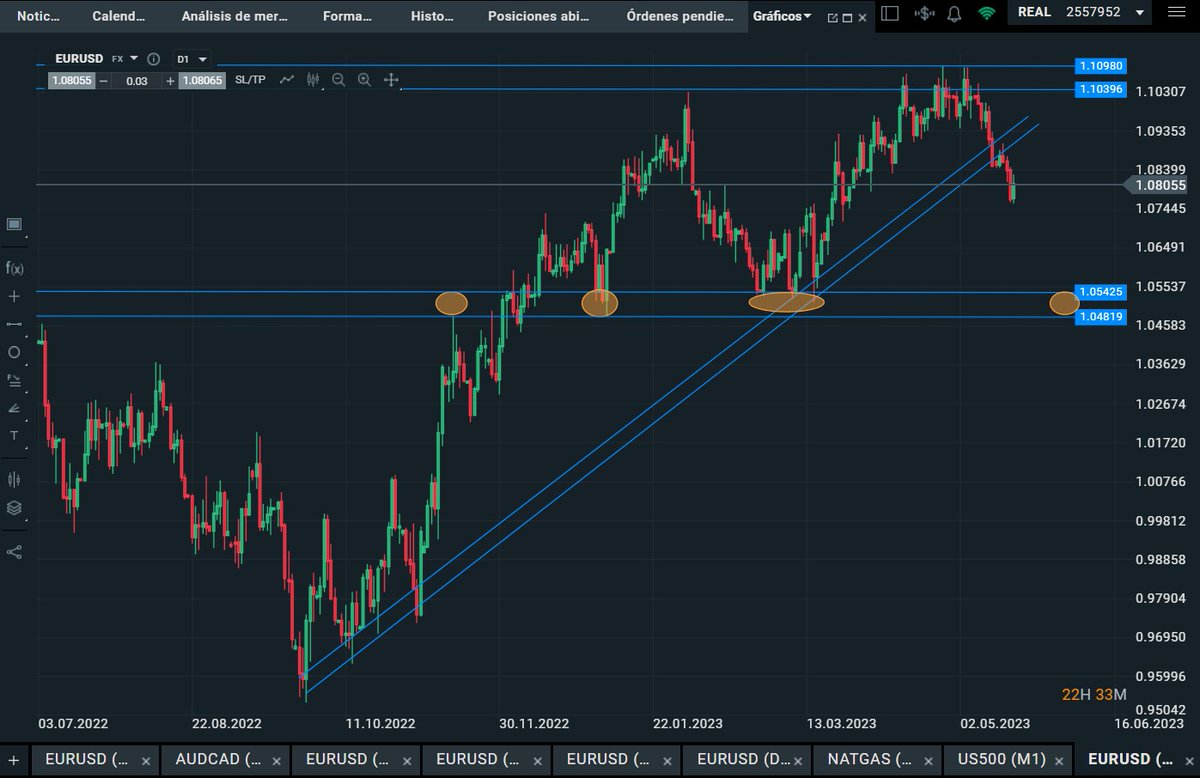Click the 1.02674 price axis value

[x=1161, y=403]
